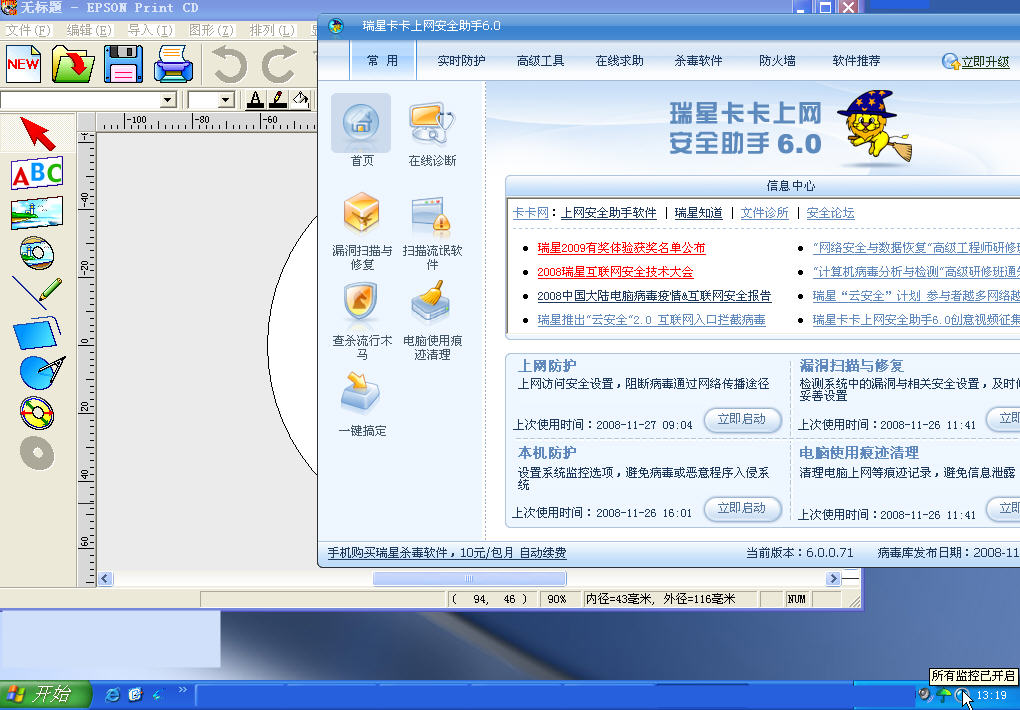
Task: Open 编辑(E) menu
Action: 89,30
